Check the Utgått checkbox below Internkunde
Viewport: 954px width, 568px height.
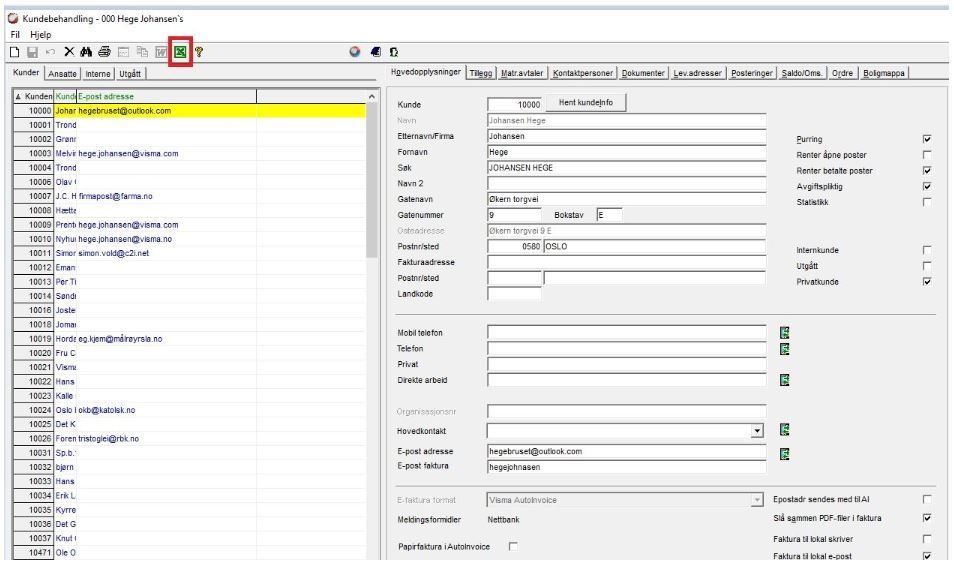[927, 266]
